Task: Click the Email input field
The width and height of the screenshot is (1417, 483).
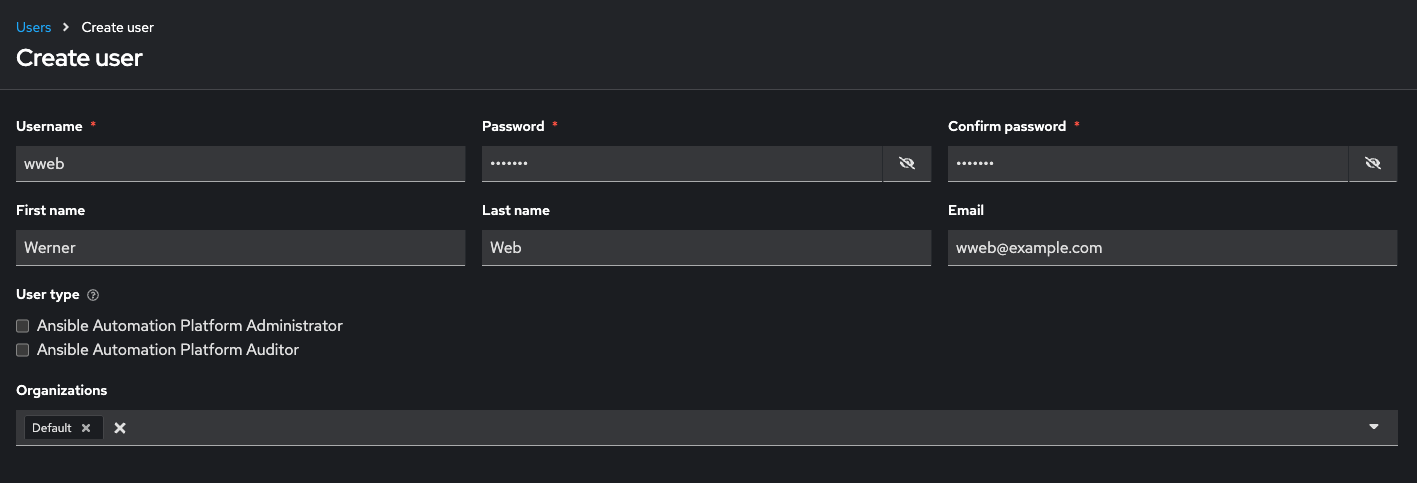Action: tap(1172, 247)
